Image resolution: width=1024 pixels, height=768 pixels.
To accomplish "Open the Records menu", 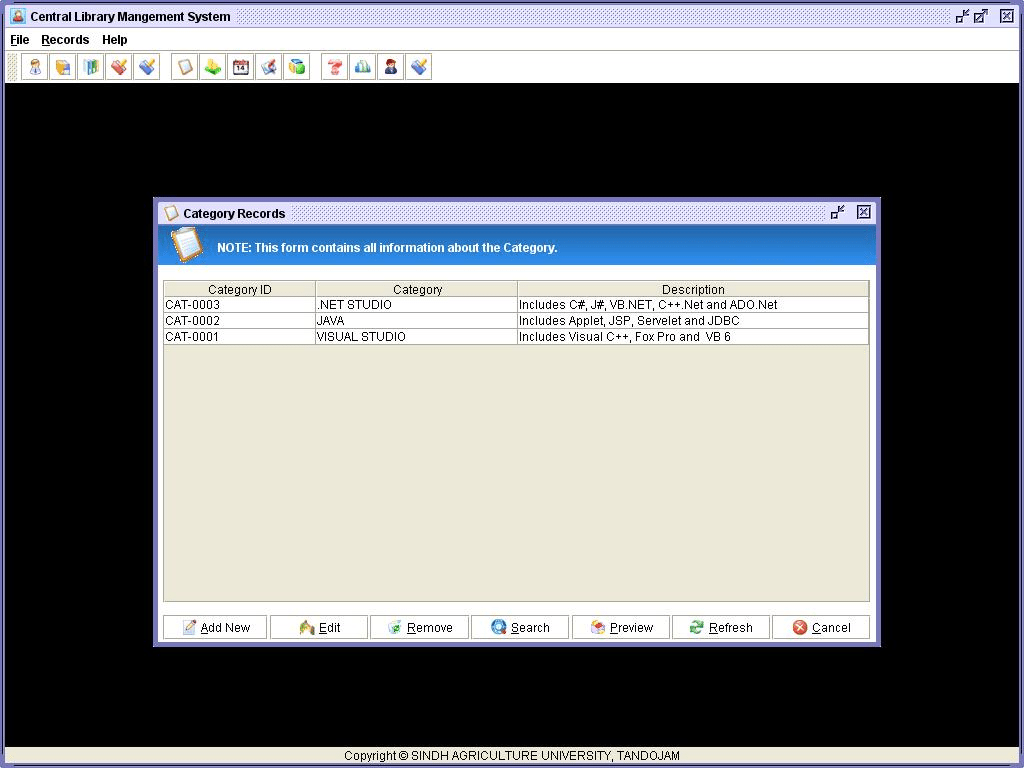I will pos(65,40).
